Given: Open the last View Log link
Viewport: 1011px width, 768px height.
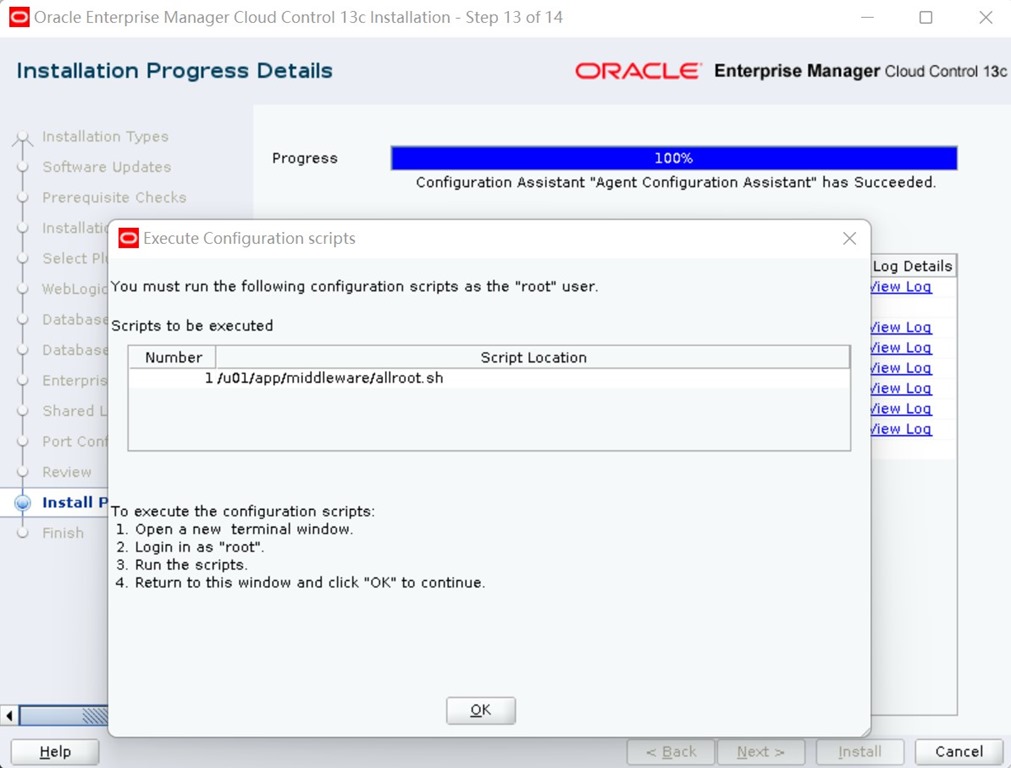Looking at the screenshot, I should (x=901, y=429).
